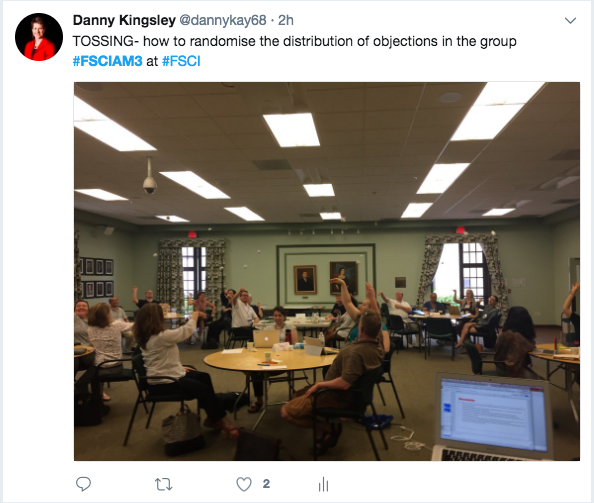The width and height of the screenshot is (594, 503).
Task: Click the security camera in the photo ceiling
Action: (x=150, y=177)
